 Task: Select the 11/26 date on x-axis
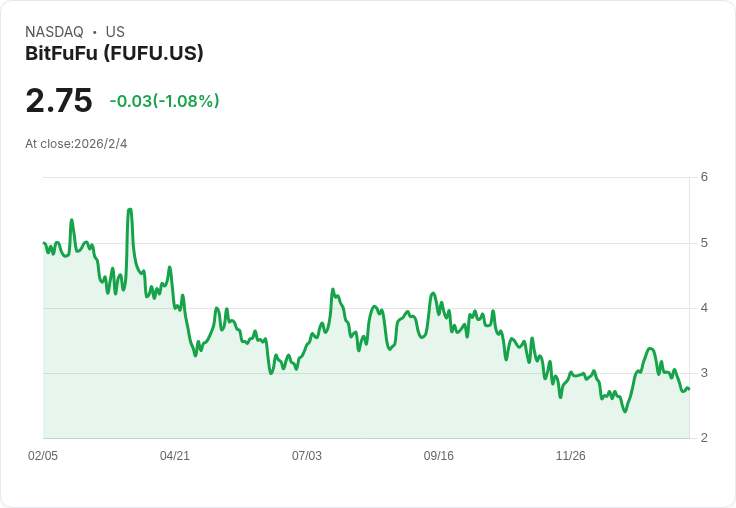click(x=571, y=456)
